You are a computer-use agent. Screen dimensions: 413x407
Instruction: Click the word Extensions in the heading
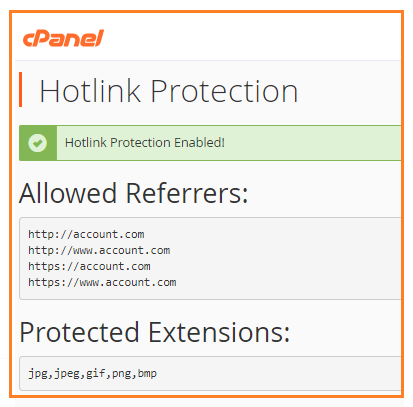point(219,332)
